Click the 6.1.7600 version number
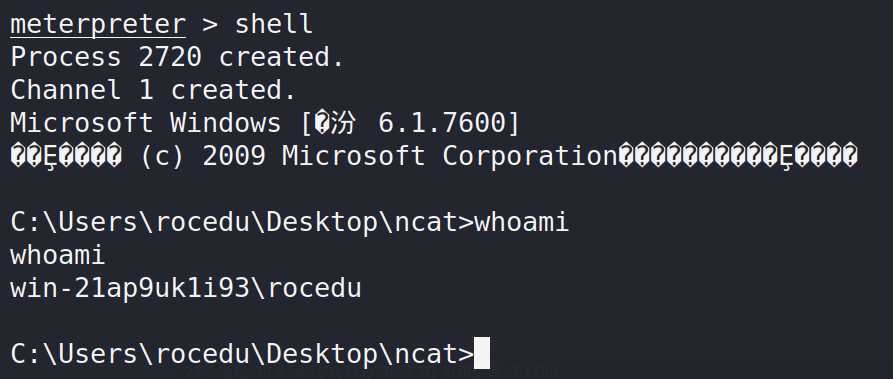 click(442, 123)
